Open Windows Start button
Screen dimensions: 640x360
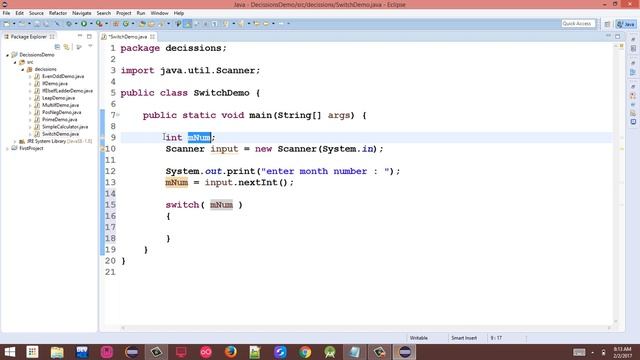[9, 352]
